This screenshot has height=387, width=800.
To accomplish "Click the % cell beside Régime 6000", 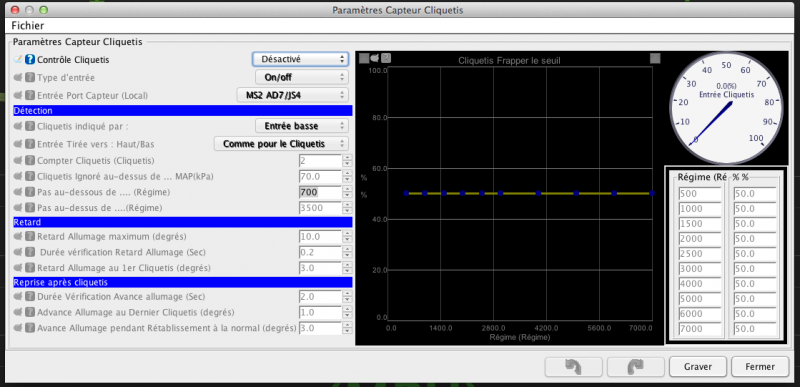I will coord(755,315).
